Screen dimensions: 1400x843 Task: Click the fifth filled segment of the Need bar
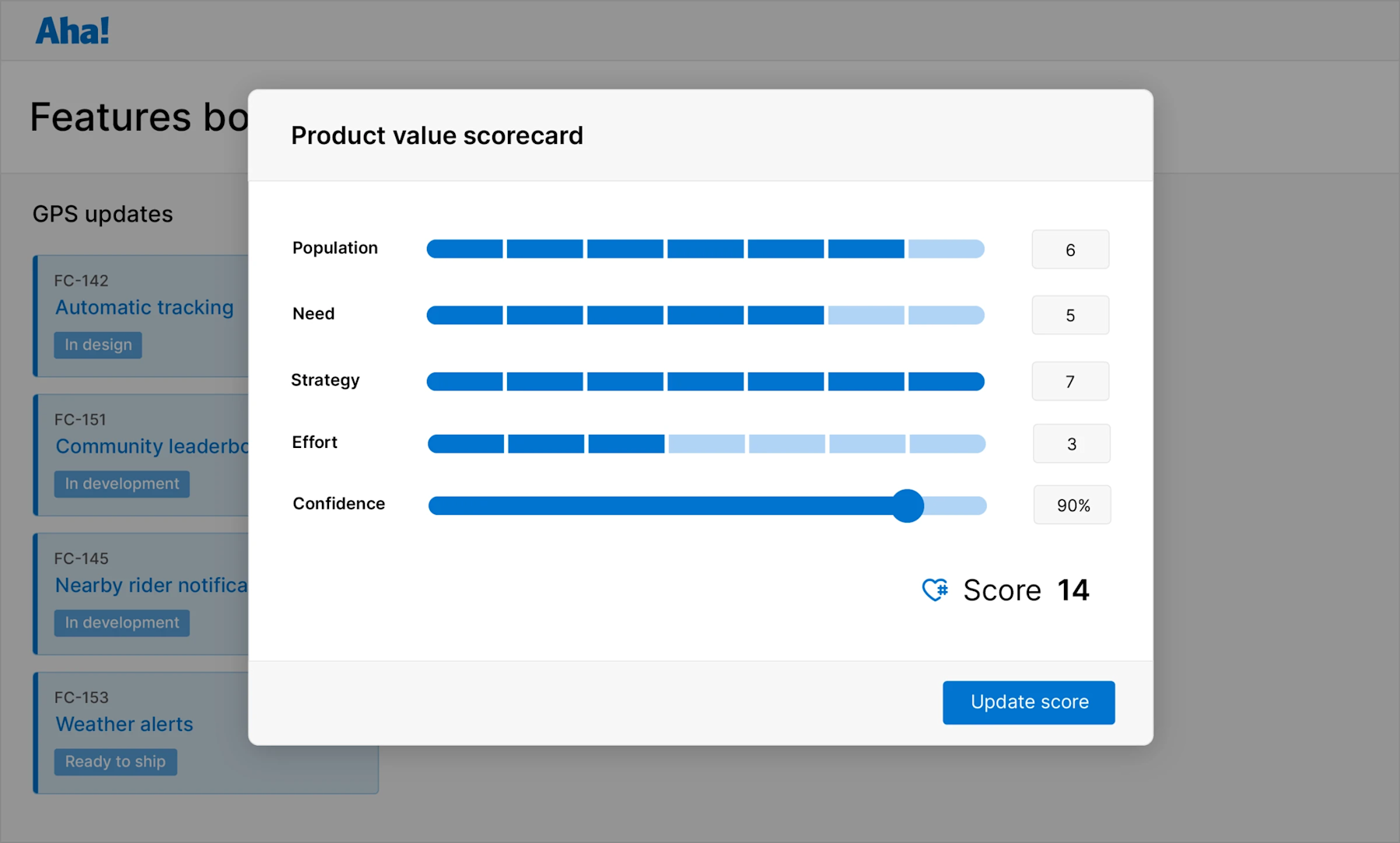pos(786,315)
